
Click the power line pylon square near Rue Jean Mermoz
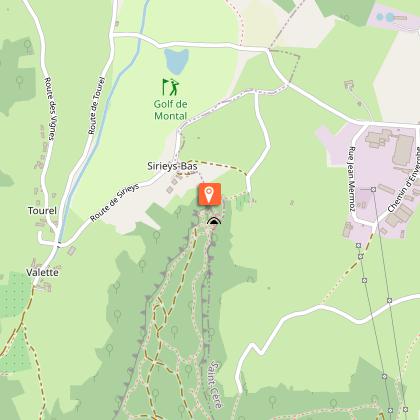point(373,189)
